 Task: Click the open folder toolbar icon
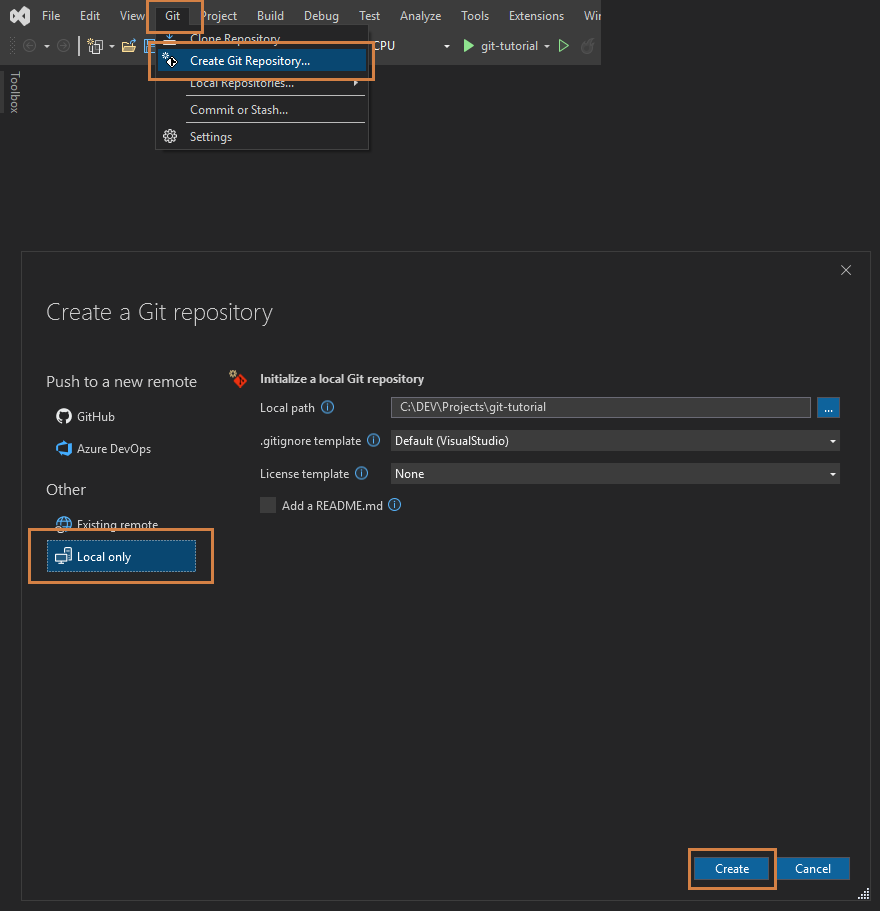[128, 46]
